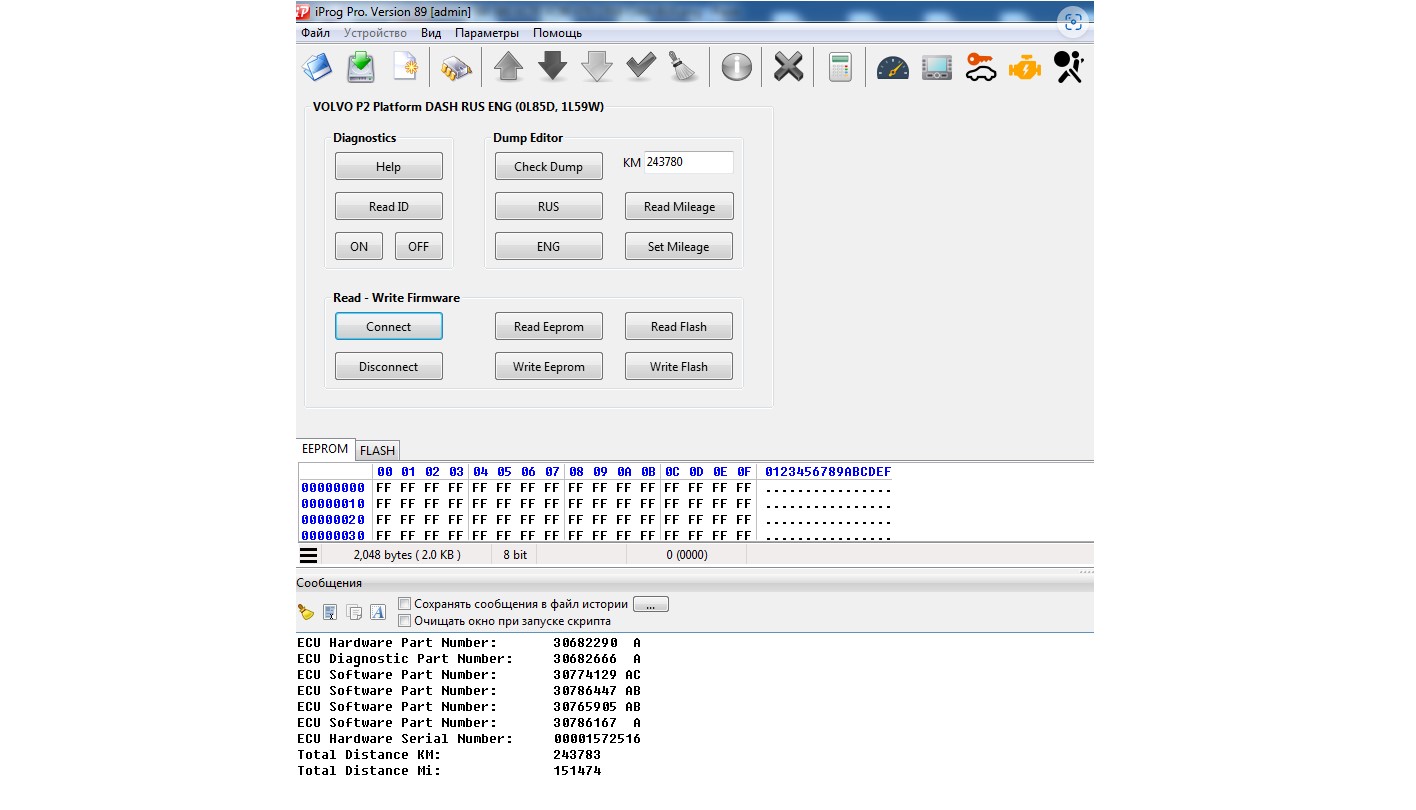Switch to the FLASH tab

pyautogui.click(x=378, y=451)
